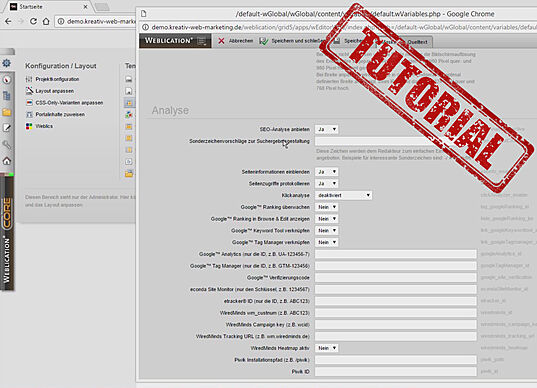Open Google Ranking in Browse & Edit dropdown
This screenshot has height=388, width=537.
point(326,218)
